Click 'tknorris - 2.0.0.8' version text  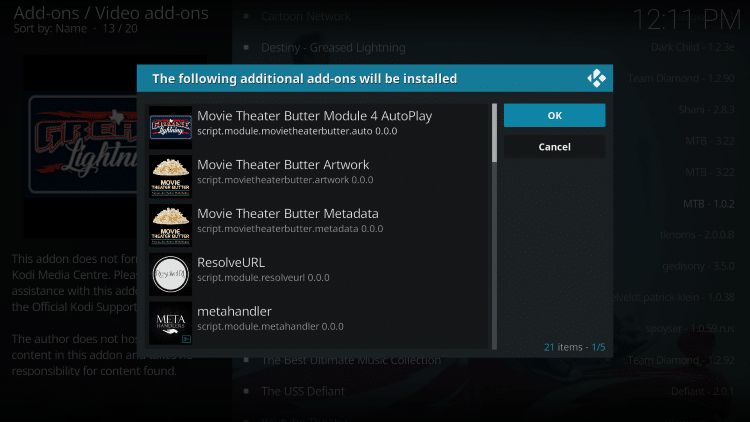[697, 235]
